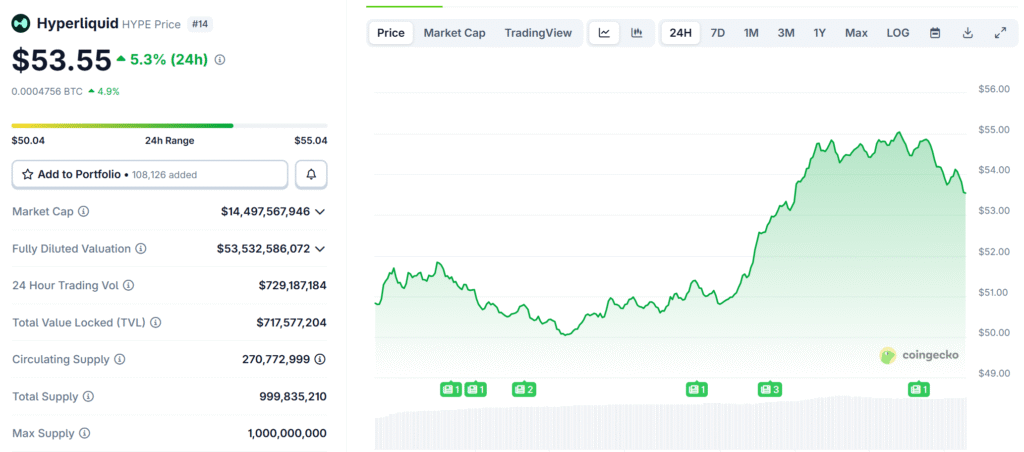The image size is (1024, 452).
Task: Click the 0.0004756 BTC value
Action: [x=47, y=91]
